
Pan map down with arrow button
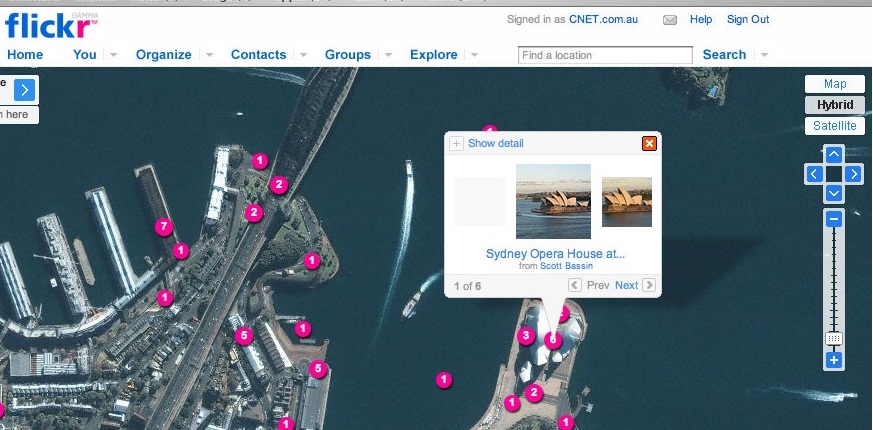tap(834, 193)
